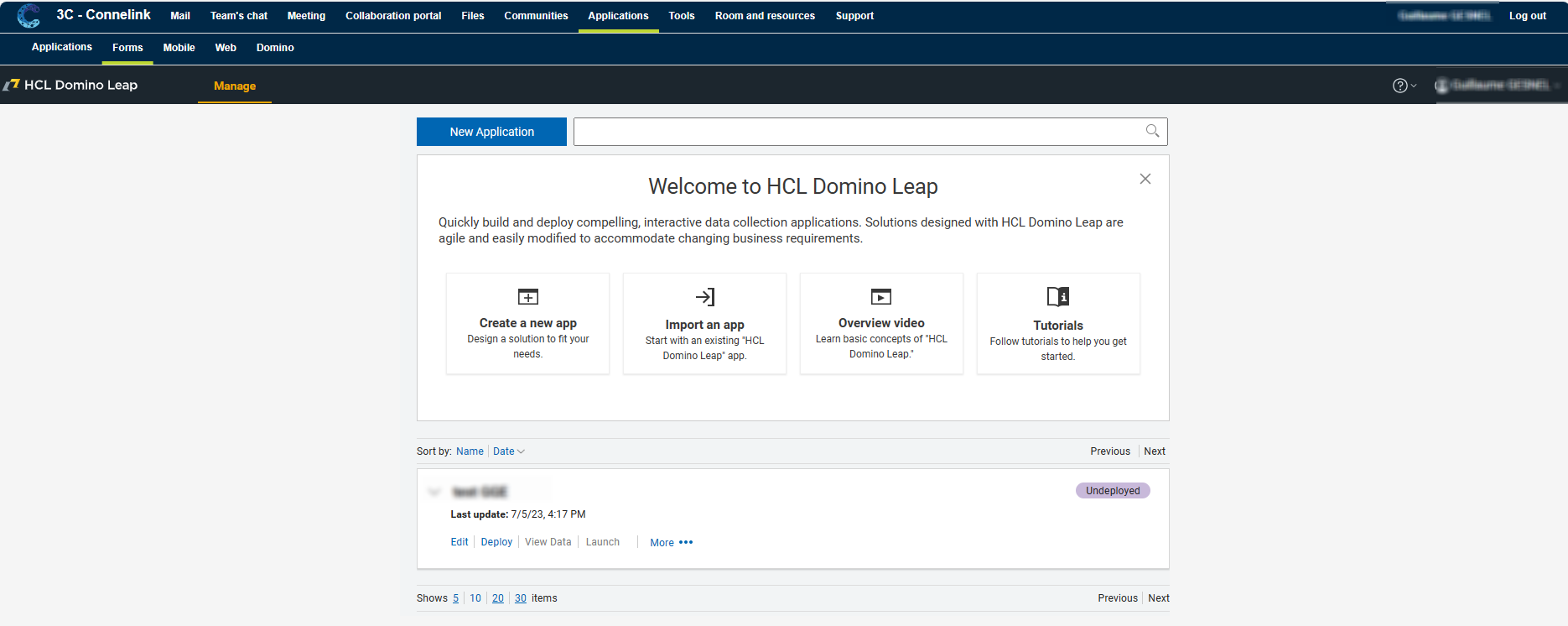This screenshot has width=1568, height=626.
Task: Open Room and resources
Action: click(765, 16)
